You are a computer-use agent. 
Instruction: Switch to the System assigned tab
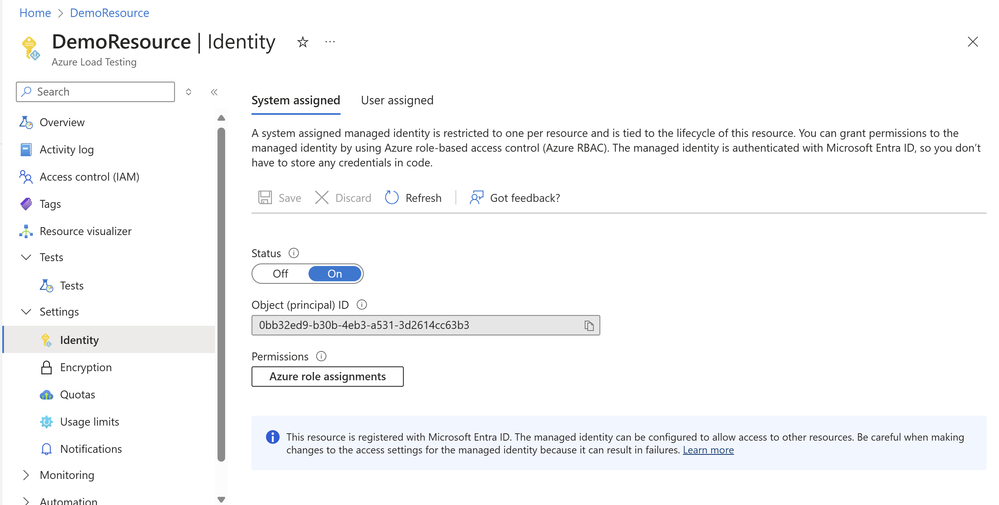click(x=296, y=100)
